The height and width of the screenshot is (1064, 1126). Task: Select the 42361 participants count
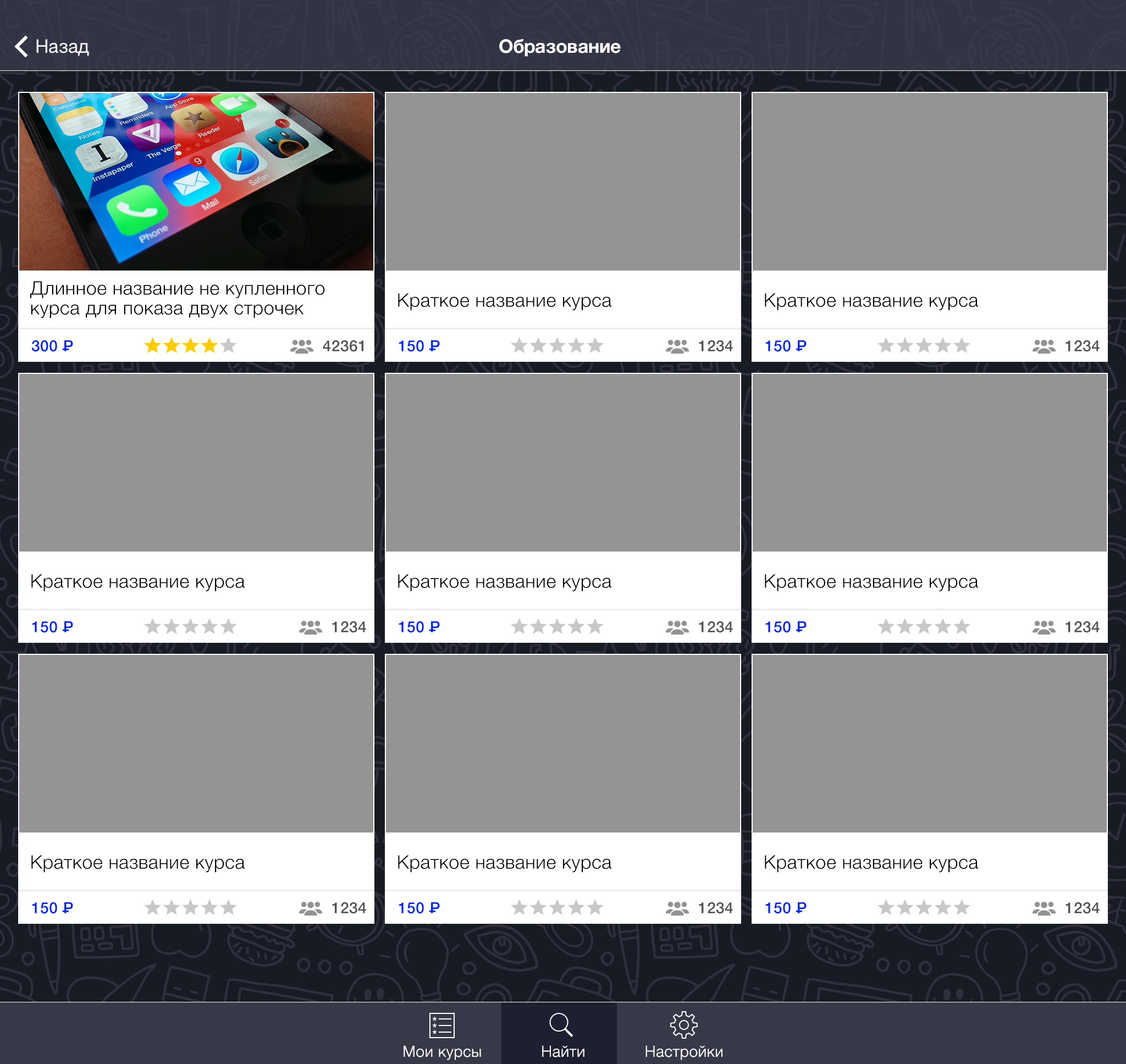344,346
